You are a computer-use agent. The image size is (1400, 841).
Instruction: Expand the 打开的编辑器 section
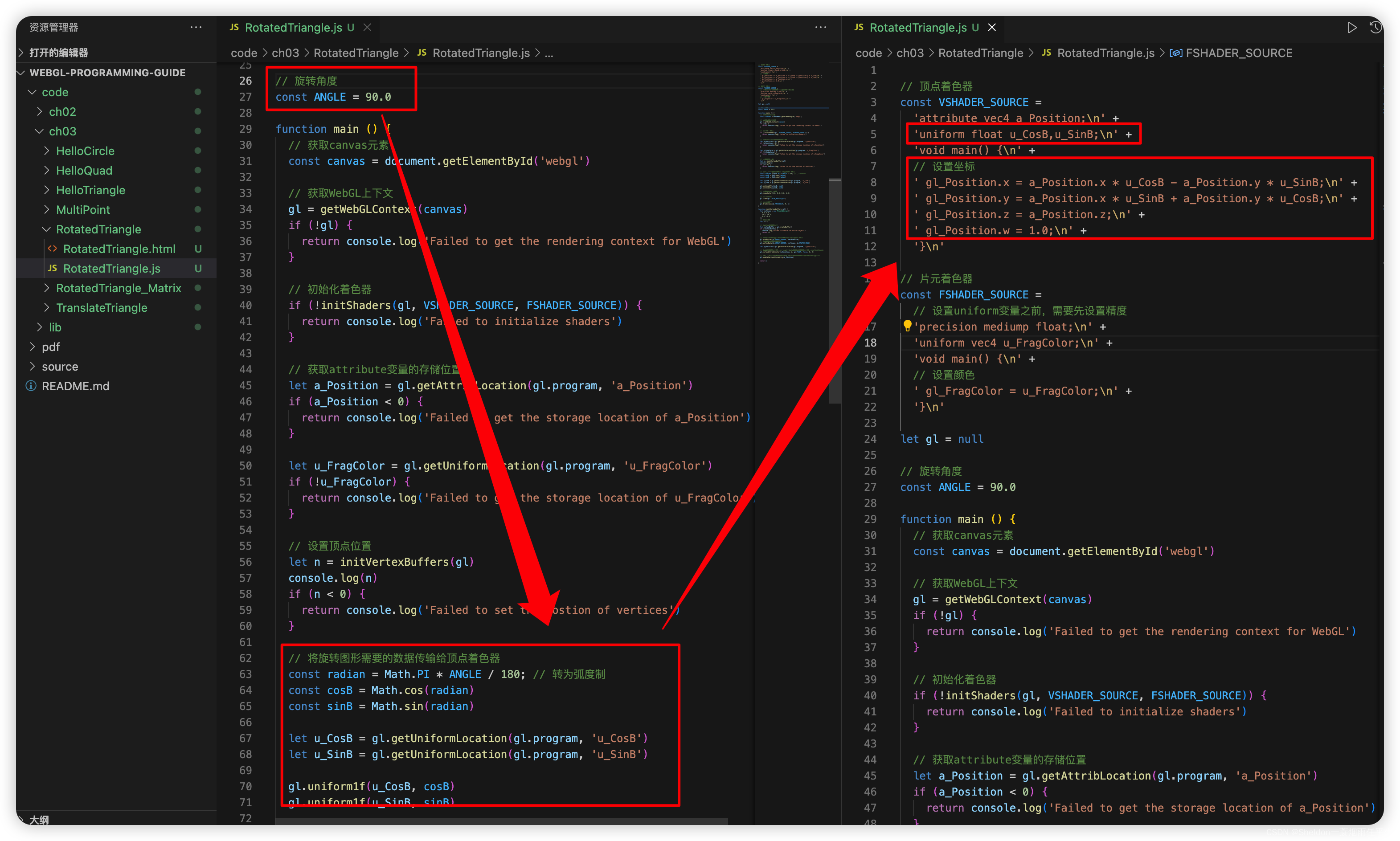[x=58, y=53]
